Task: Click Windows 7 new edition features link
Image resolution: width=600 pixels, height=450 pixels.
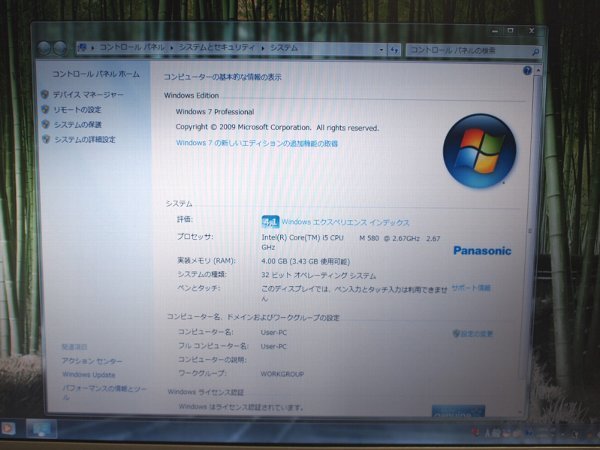Action: (257, 143)
